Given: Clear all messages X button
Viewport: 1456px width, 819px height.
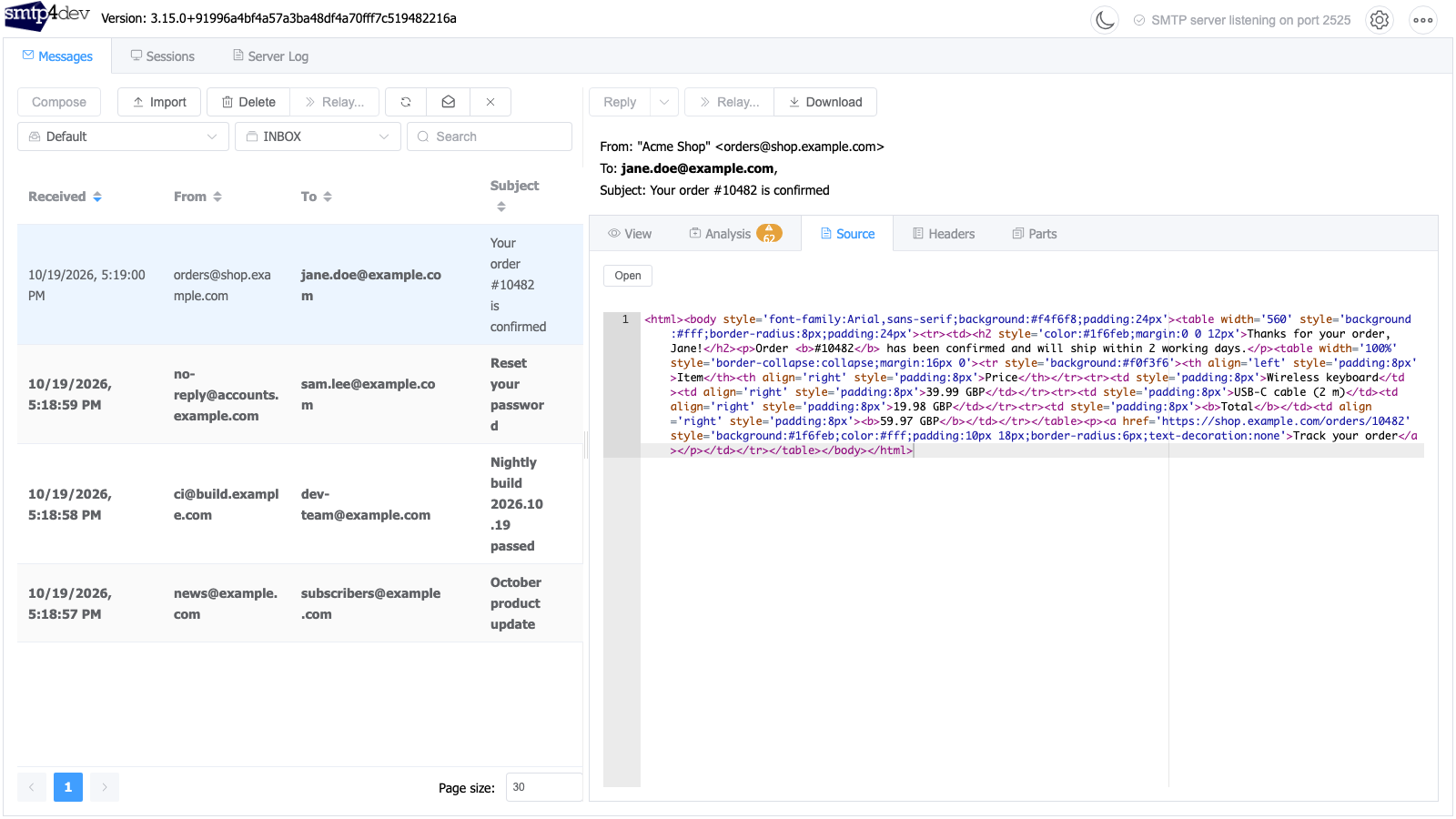Looking at the screenshot, I should pyautogui.click(x=490, y=102).
